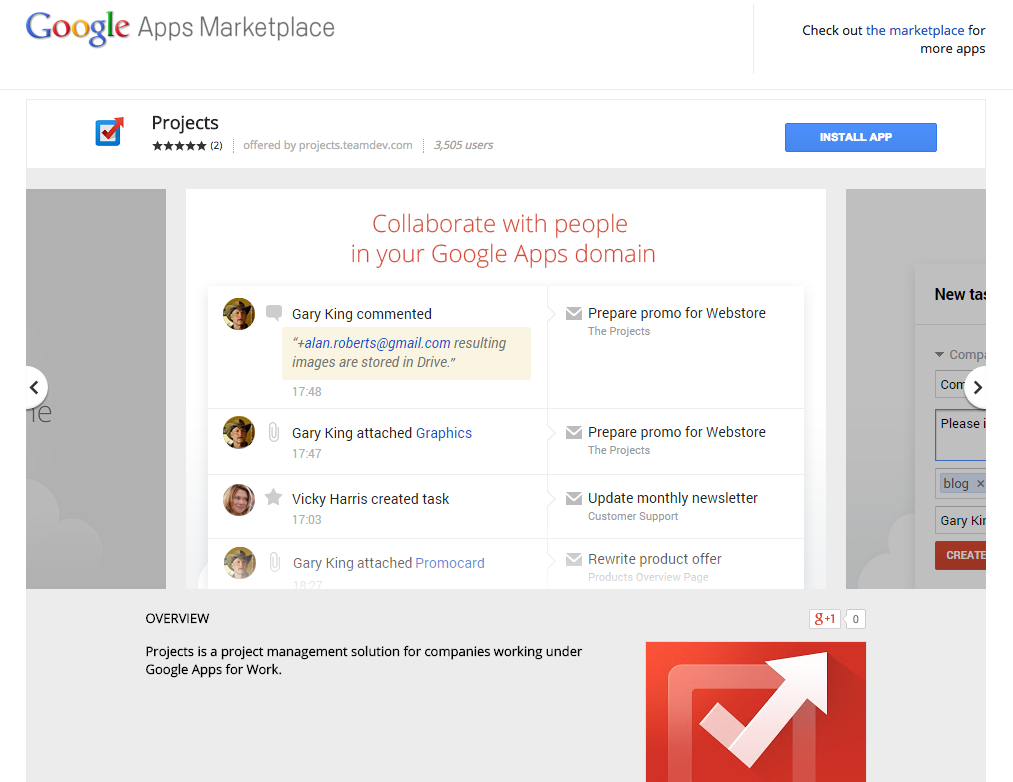Click the red Create button
1013x782 pixels.
[x=961, y=555]
